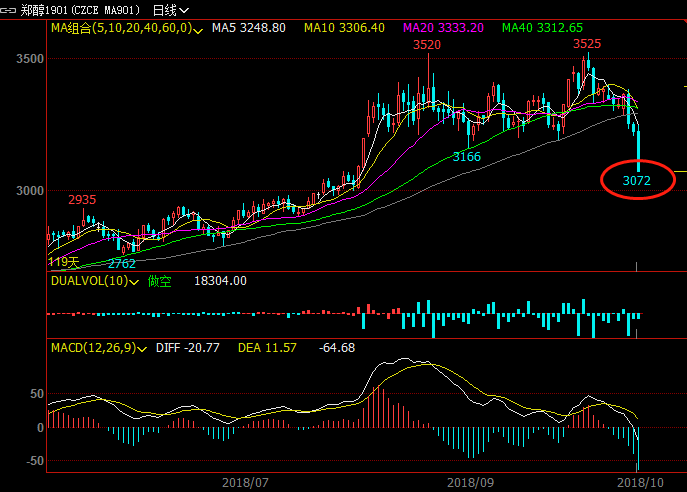
Task: Expand the MACD(12,26,9) indicator dropdown
Action: [x=141, y=348]
